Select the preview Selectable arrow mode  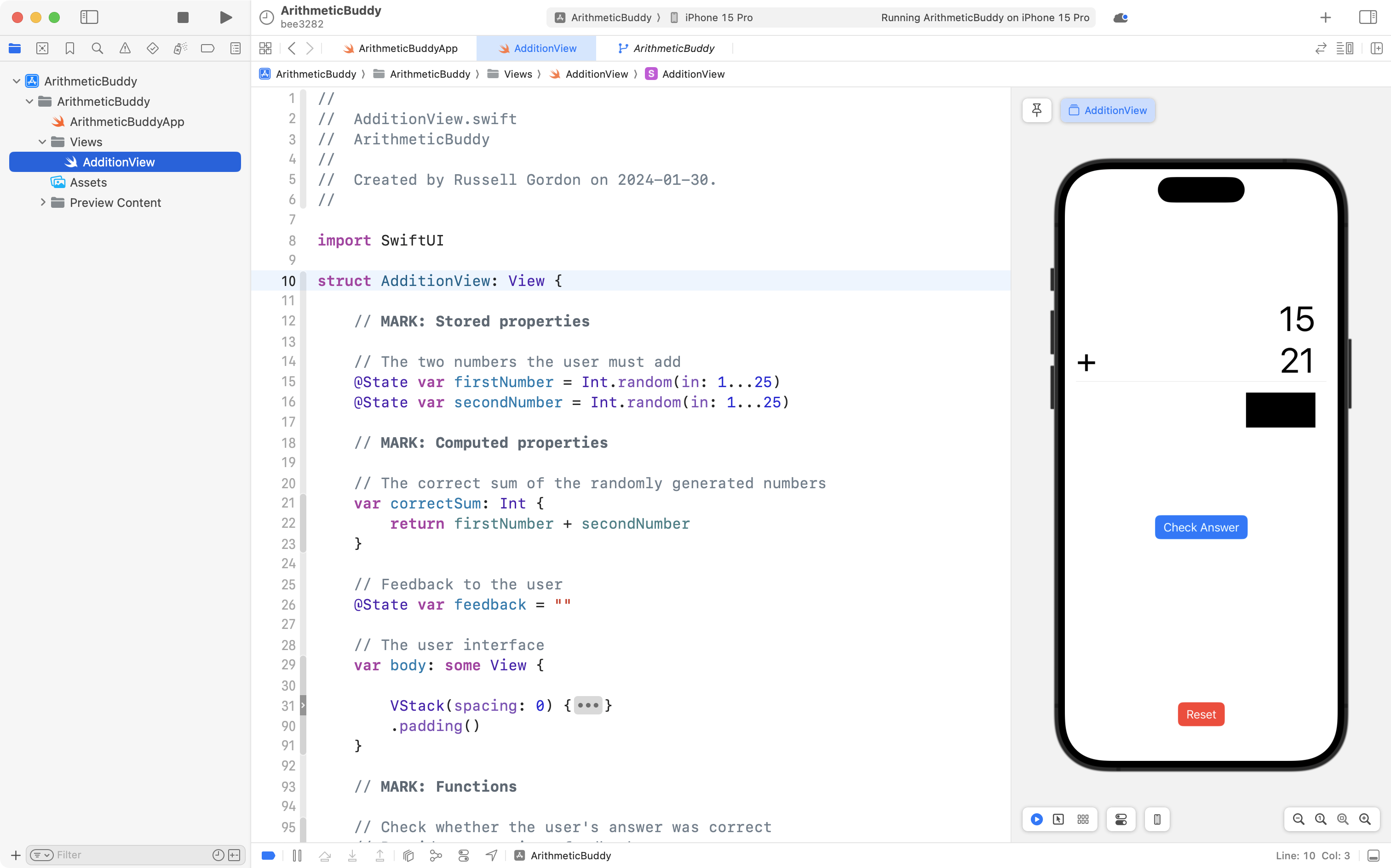pyautogui.click(x=1058, y=819)
